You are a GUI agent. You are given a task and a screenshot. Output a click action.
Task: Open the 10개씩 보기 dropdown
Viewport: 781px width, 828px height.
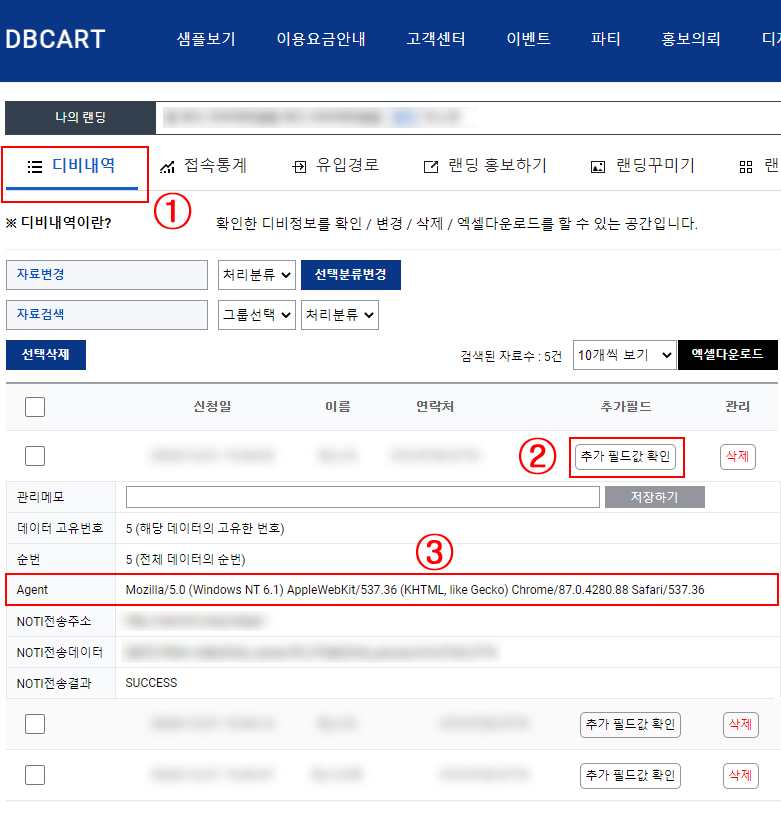pyautogui.click(x=625, y=355)
